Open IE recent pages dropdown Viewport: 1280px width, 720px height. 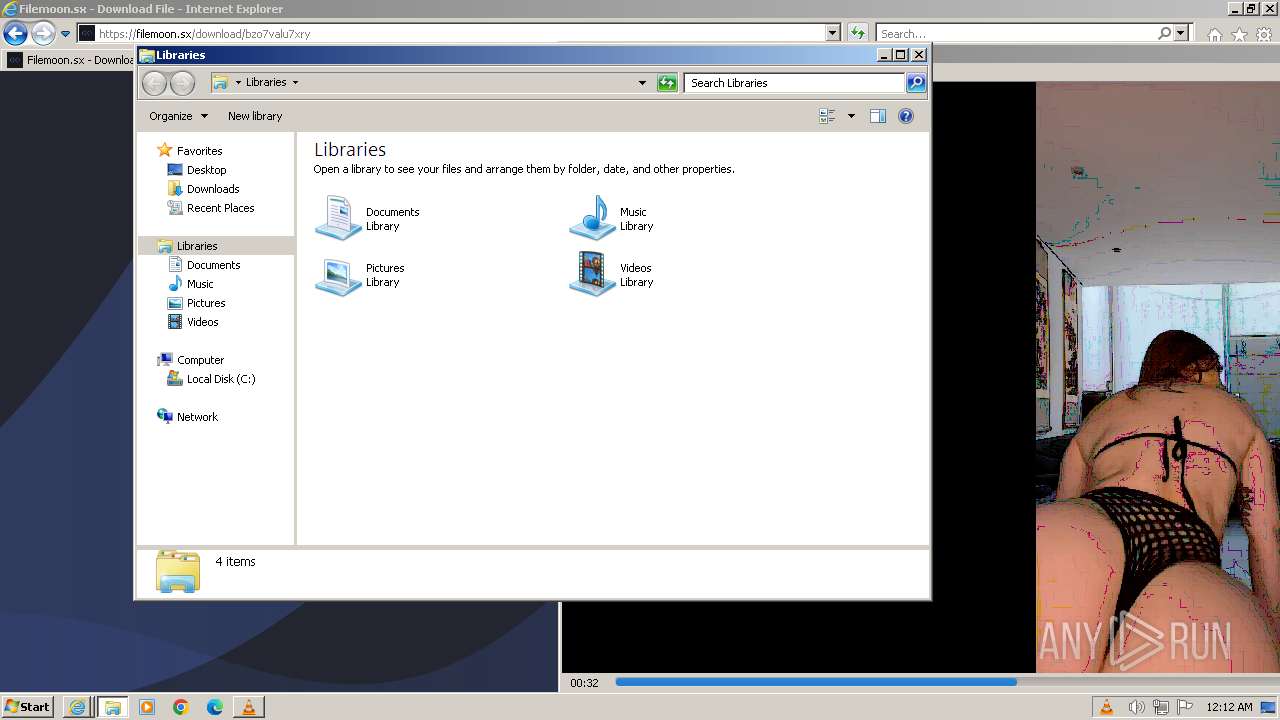tap(65, 34)
